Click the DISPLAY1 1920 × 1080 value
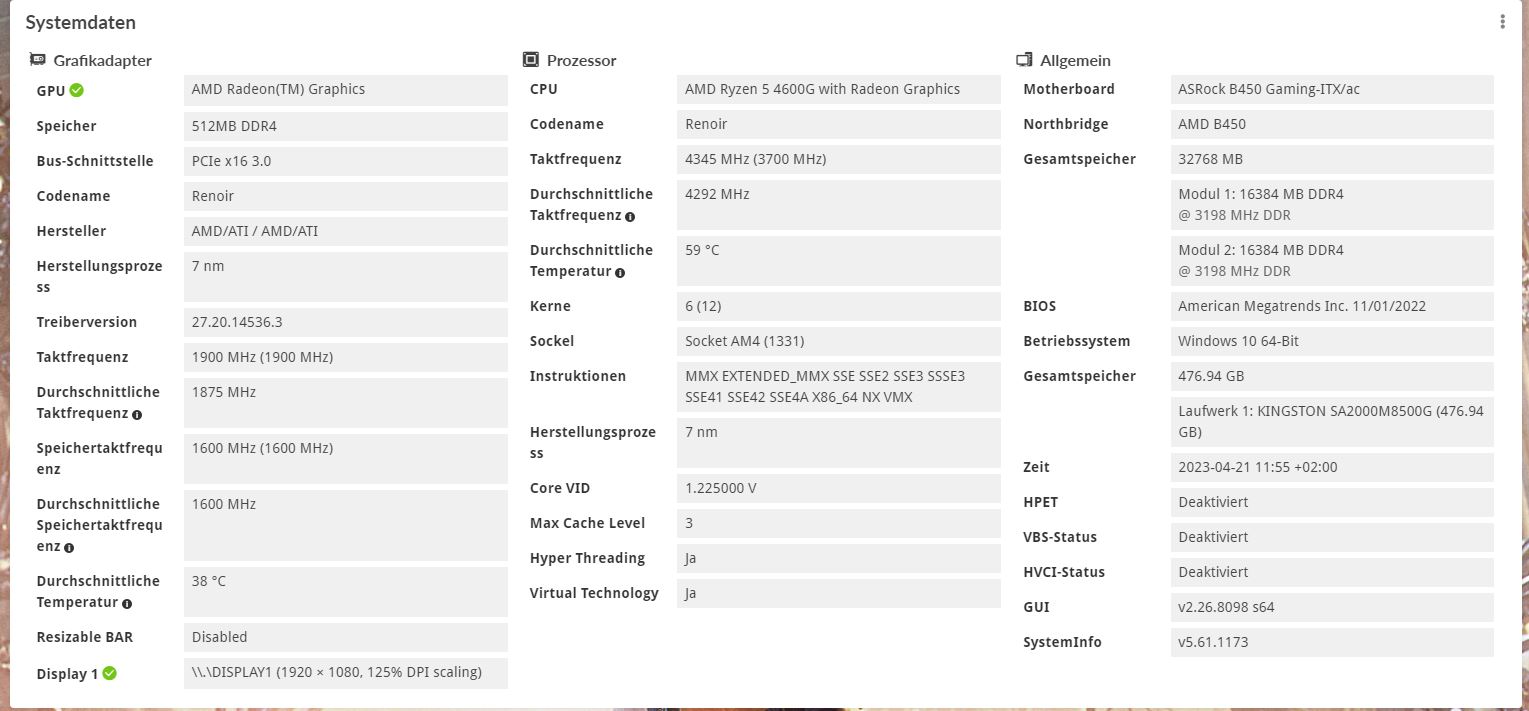 pos(346,673)
